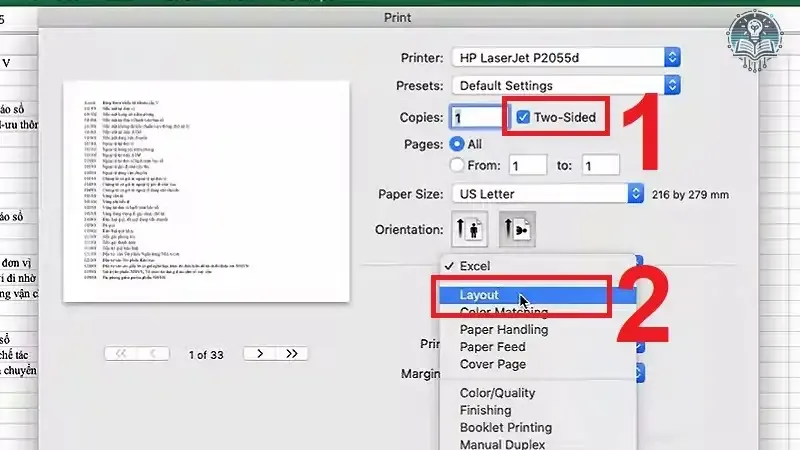This screenshot has height=450, width=800.
Task: Open the Presets dropdown Default Settings
Action: 566,85
